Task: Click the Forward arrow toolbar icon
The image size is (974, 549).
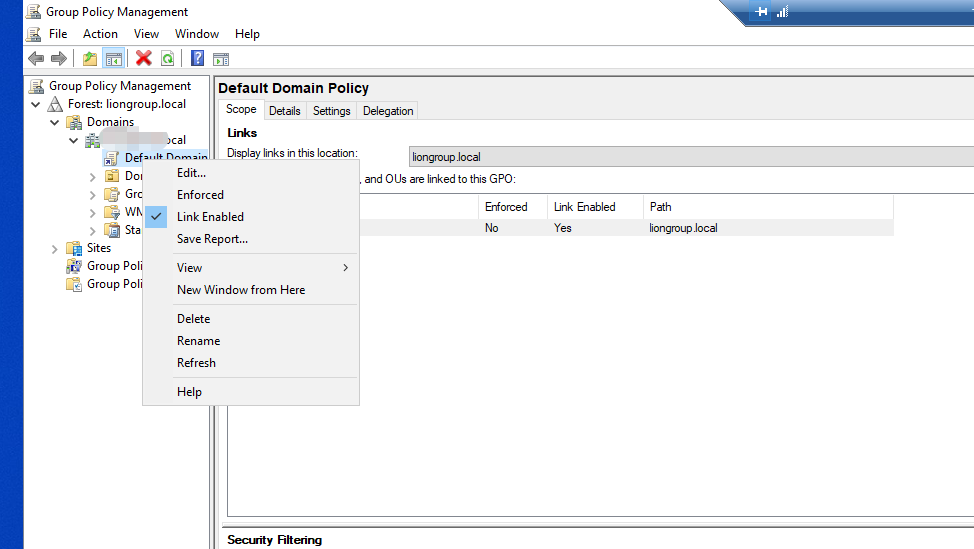Action: coord(59,58)
